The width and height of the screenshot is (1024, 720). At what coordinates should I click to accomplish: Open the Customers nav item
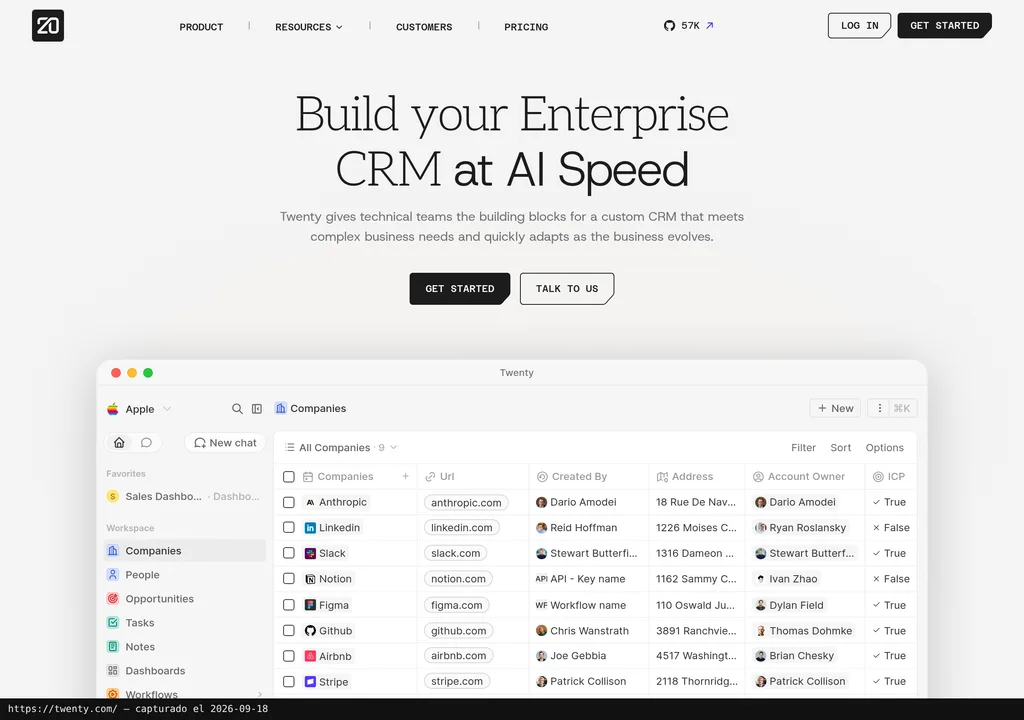(424, 27)
